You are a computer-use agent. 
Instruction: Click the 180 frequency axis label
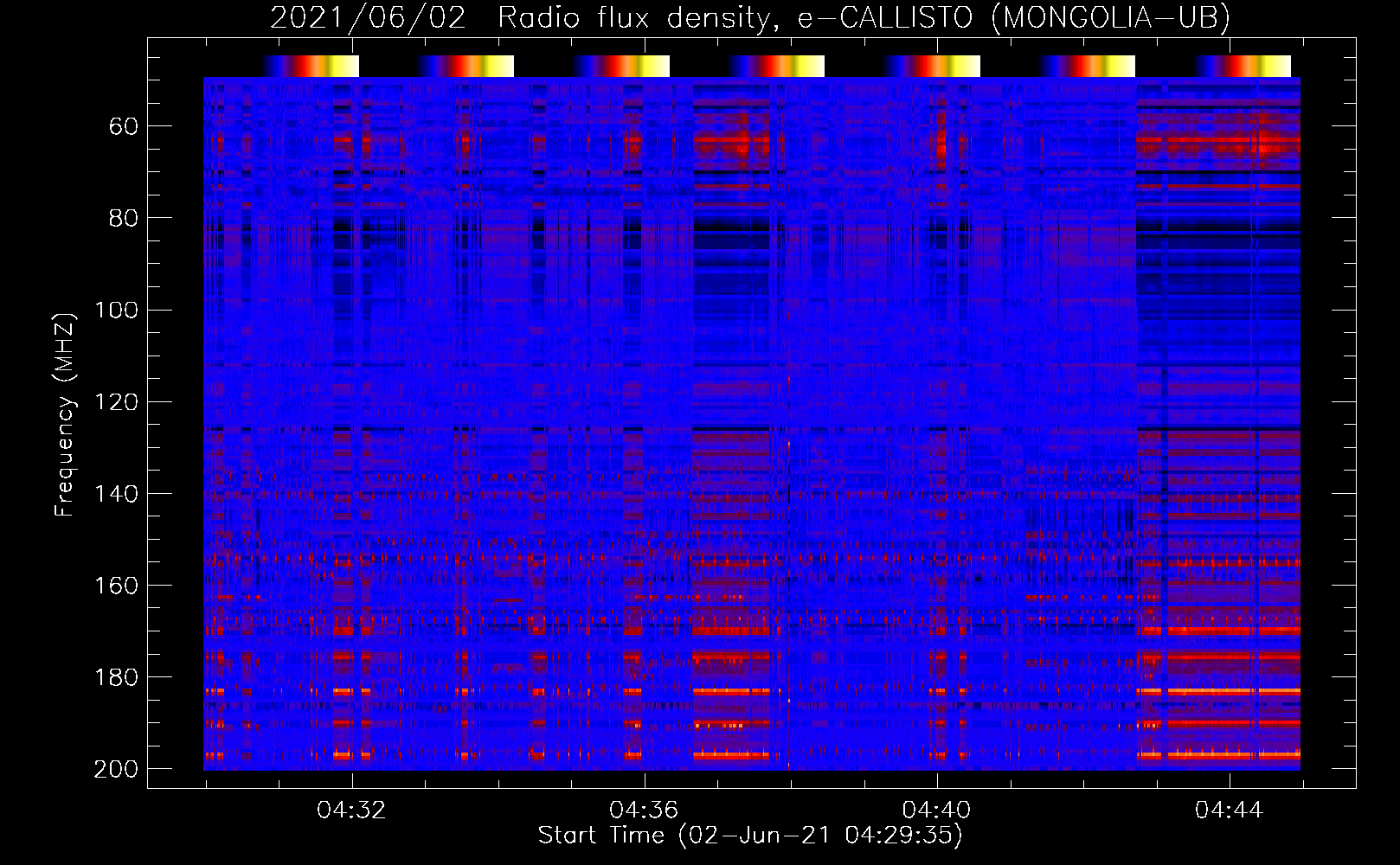point(116,677)
